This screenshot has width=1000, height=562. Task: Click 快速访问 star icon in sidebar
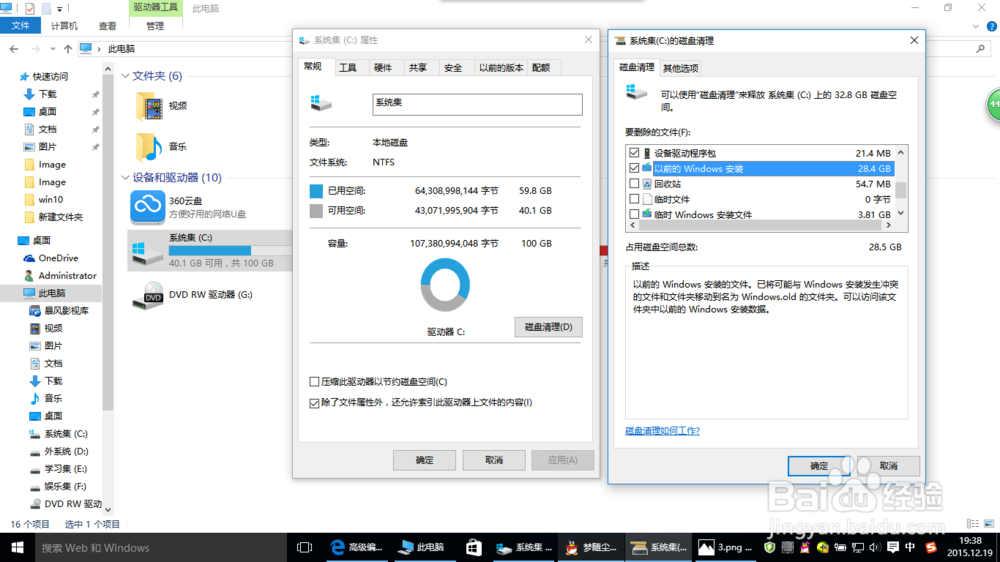pyautogui.click(x=24, y=77)
